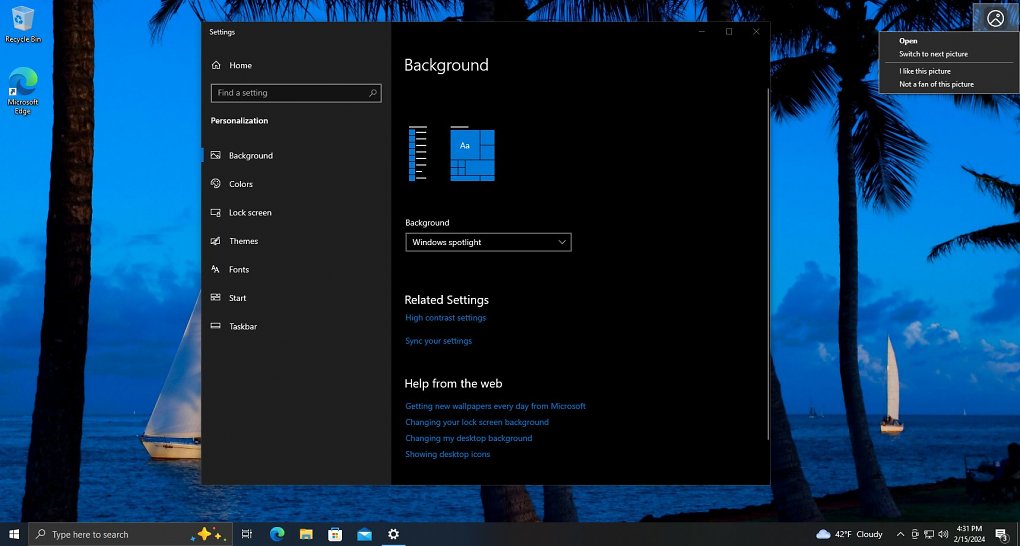
Task: Click the Background page heading text
Action: [x=446, y=65]
